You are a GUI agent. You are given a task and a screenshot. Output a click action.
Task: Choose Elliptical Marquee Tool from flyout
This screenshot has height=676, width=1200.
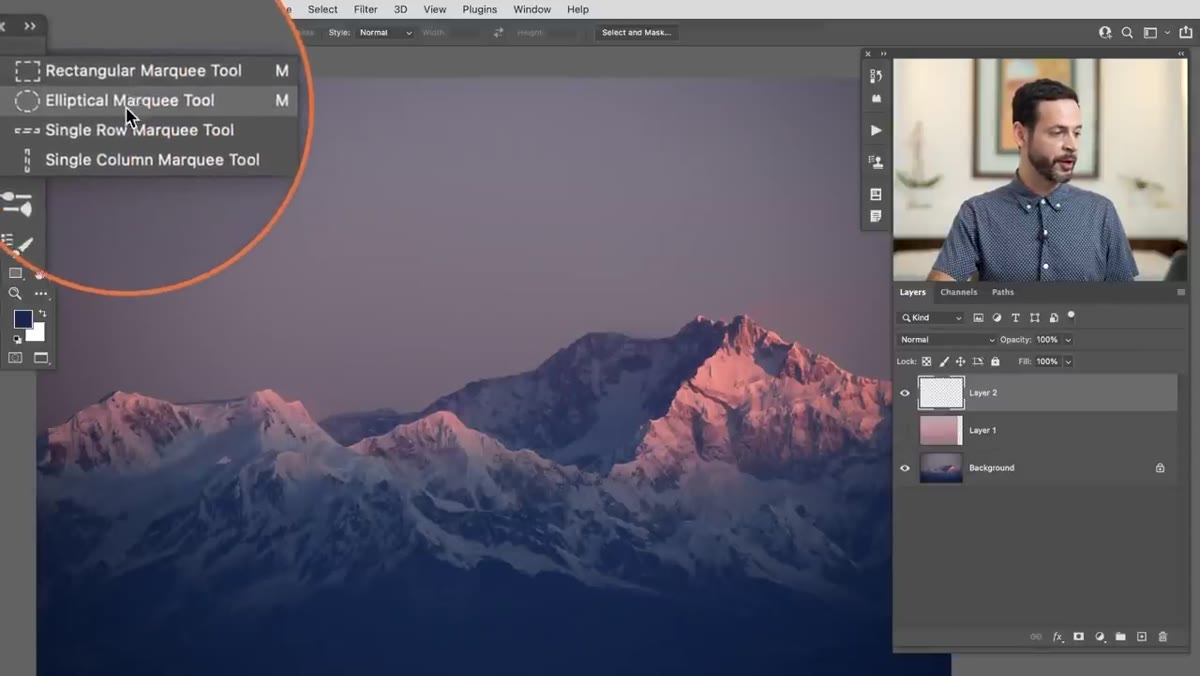click(150, 100)
